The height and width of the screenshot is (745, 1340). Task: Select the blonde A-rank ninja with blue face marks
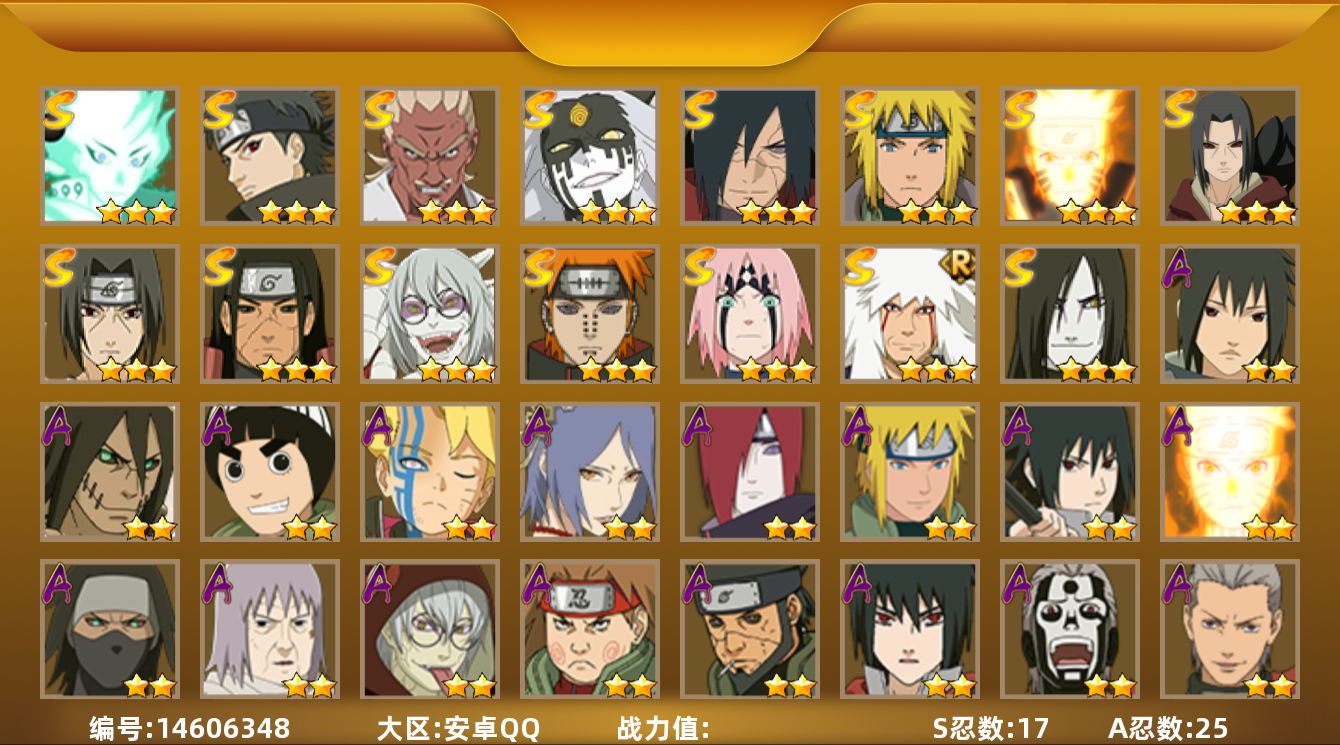pyautogui.click(x=430, y=472)
